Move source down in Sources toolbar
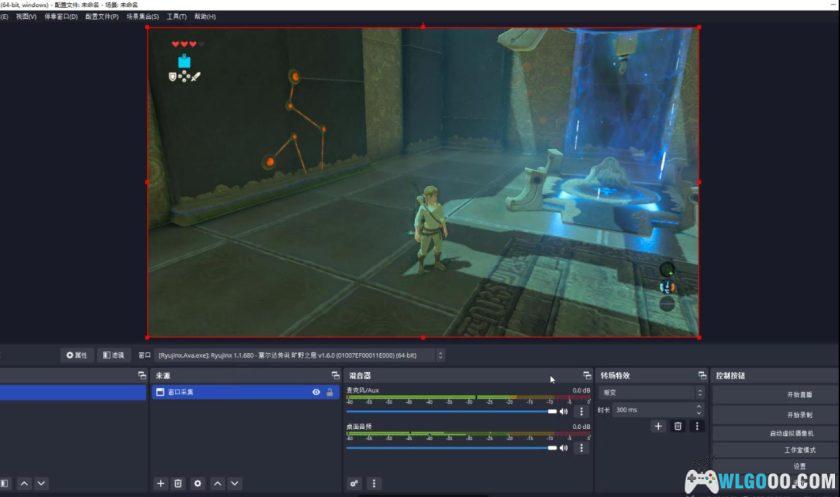This screenshot has width=840, height=497. pos(235,483)
